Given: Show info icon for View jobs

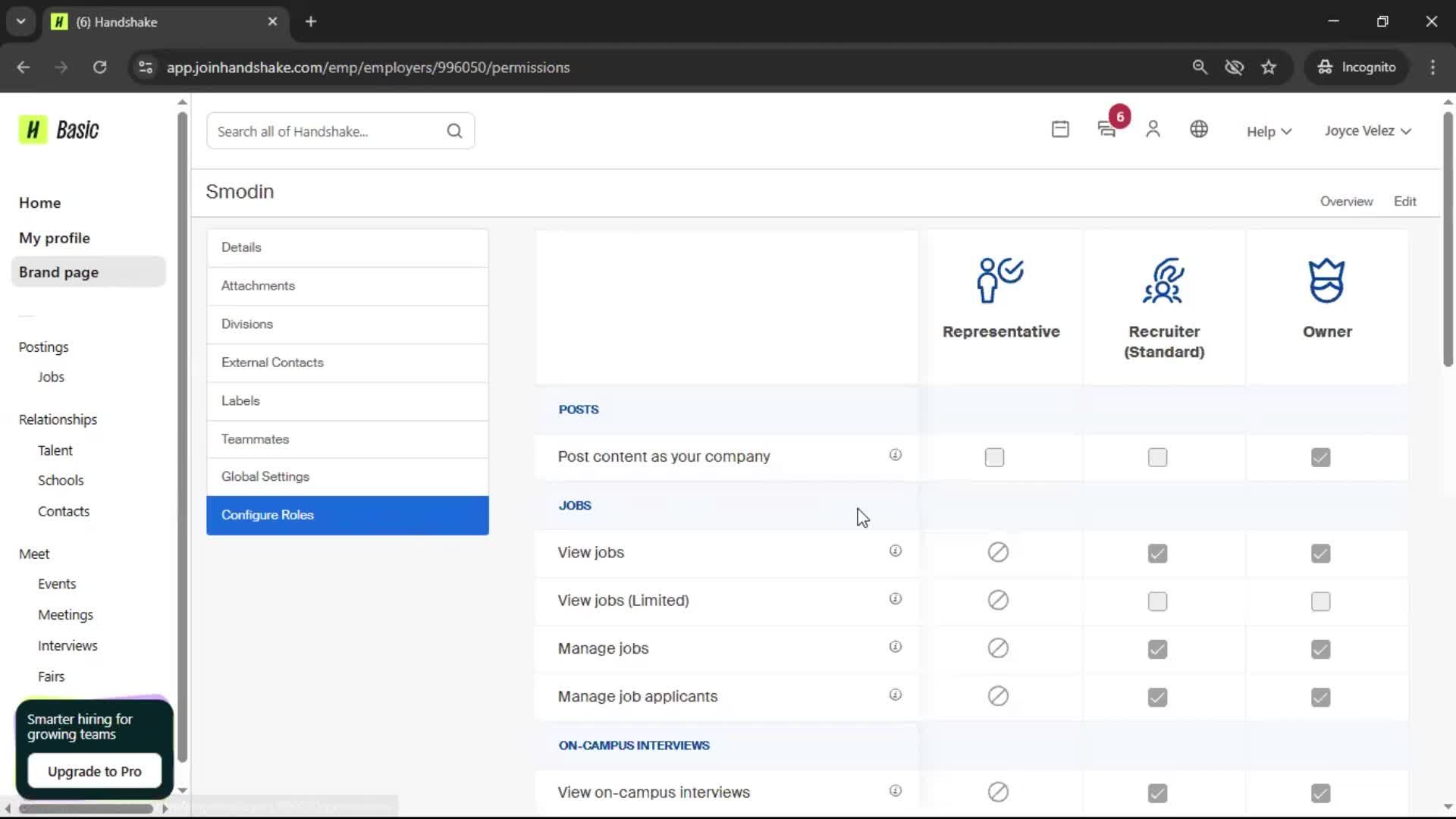Looking at the screenshot, I should point(896,551).
